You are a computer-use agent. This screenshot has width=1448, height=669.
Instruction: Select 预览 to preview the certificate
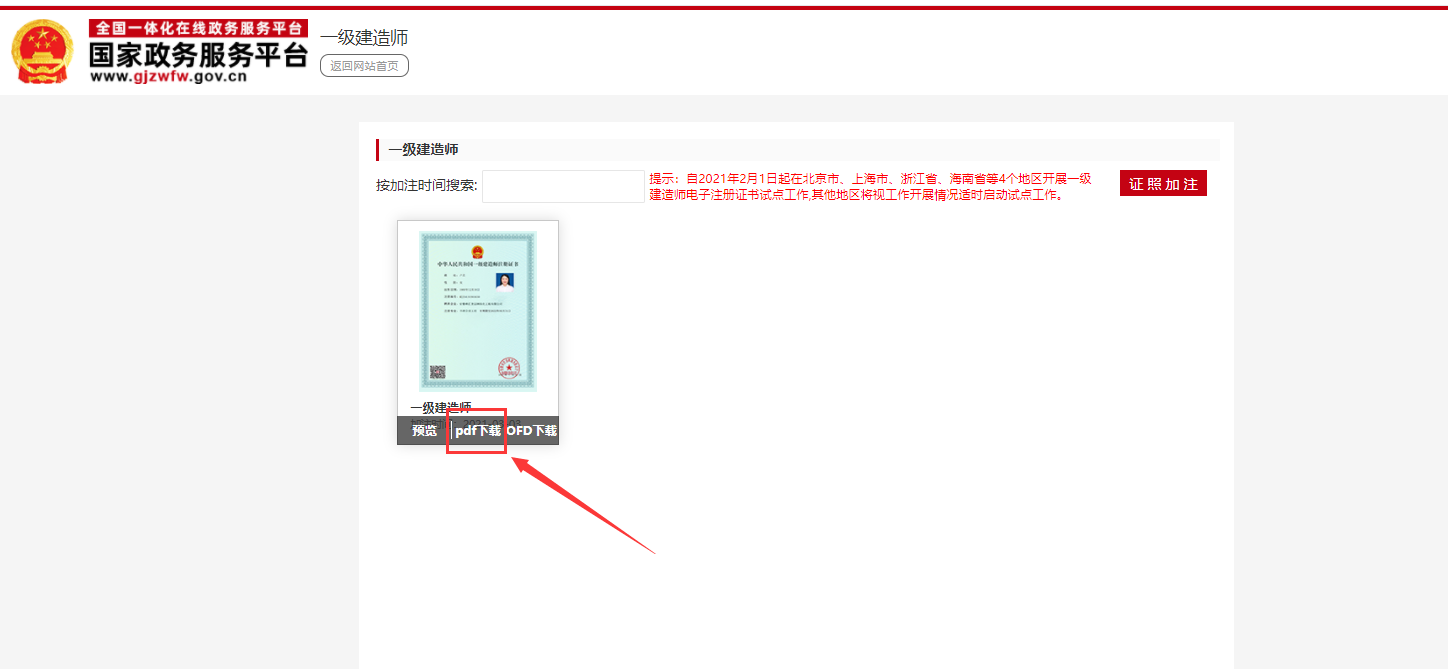[424, 430]
